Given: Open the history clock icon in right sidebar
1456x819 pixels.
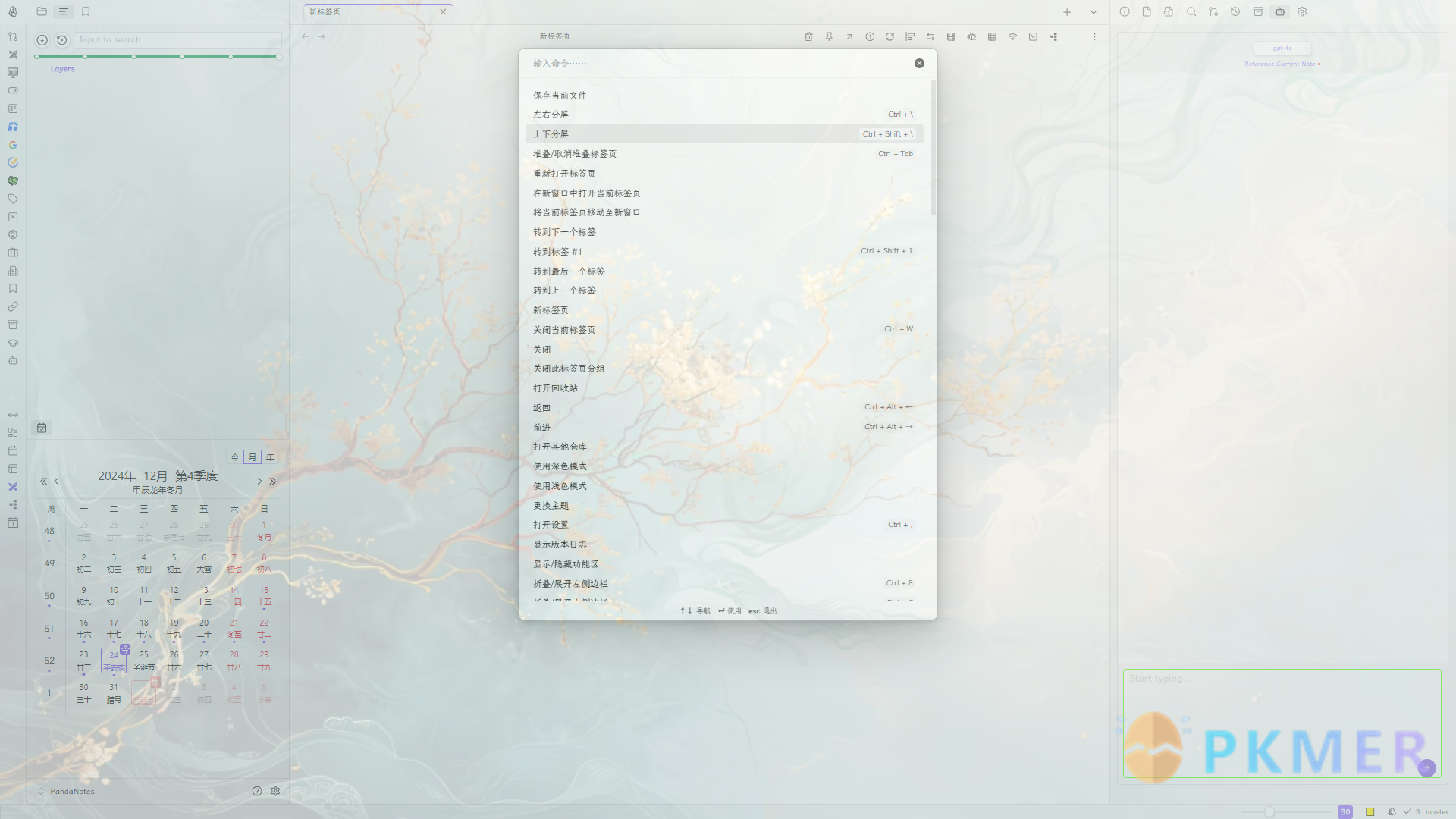Looking at the screenshot, I should click(1235, 11).
